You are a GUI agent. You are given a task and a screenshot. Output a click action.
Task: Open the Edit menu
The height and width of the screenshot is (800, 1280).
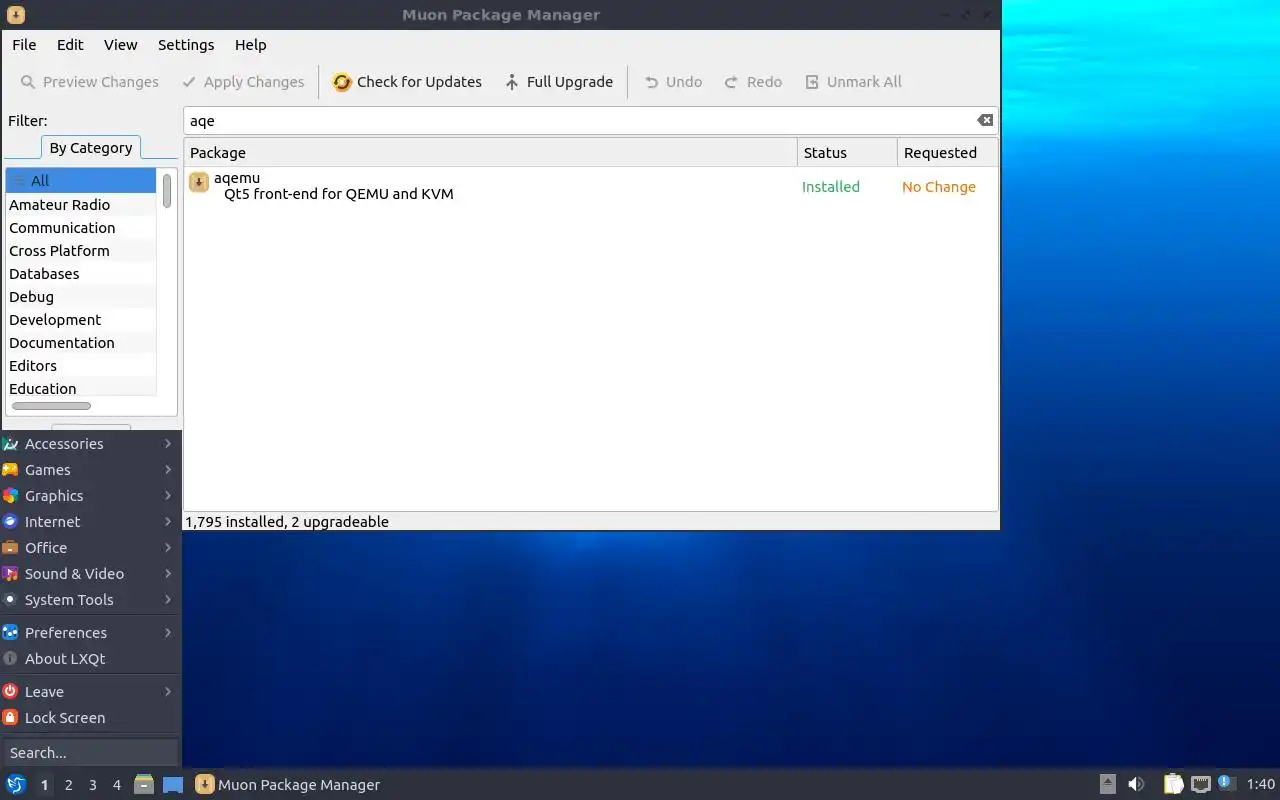(x=70, y=45)
